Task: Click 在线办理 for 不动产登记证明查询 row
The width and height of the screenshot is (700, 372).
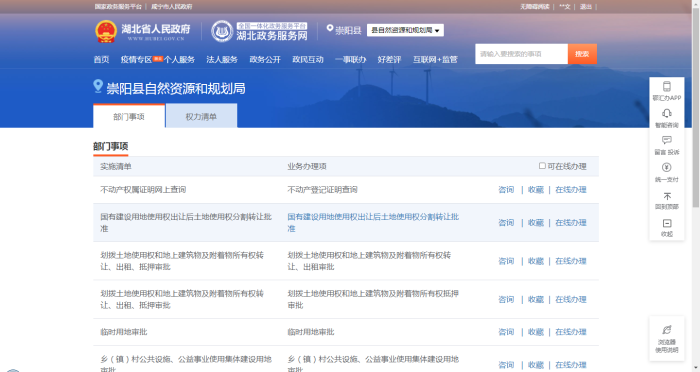Action: pyautogui.click(x=571, y=189)
